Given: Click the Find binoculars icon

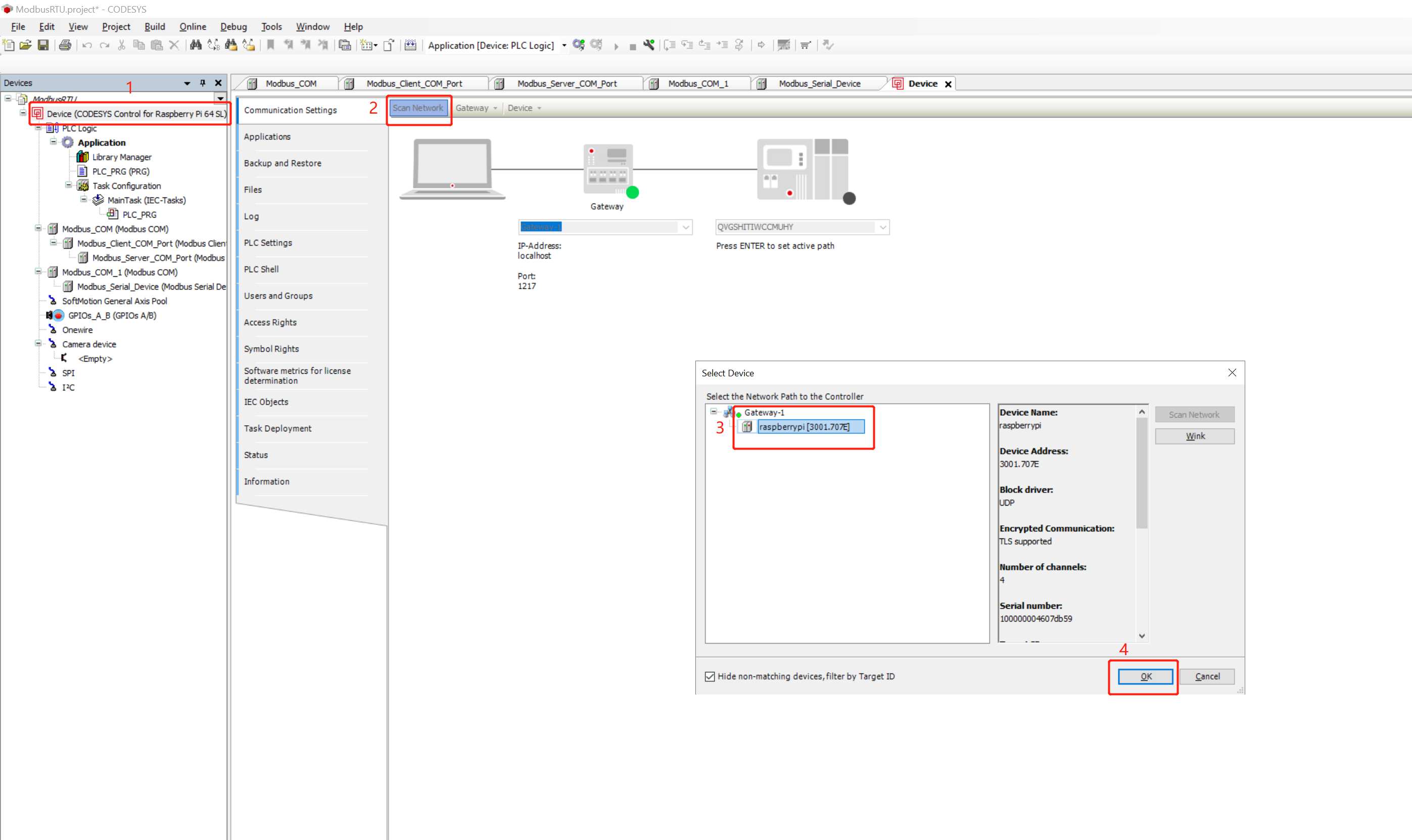Looking at the screenshot, I should 196,45.
